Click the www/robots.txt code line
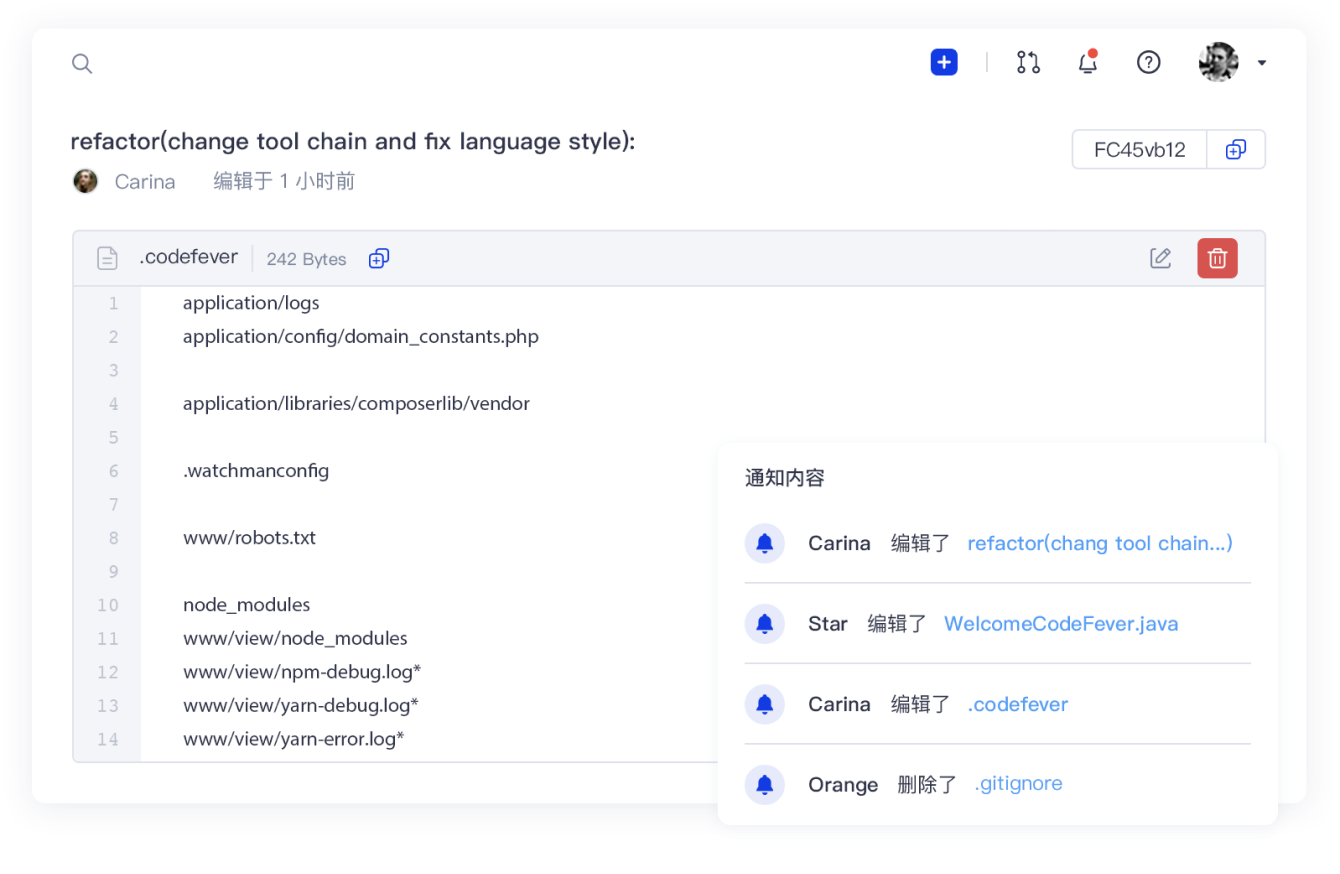Screen dimensions: 1340x874 [249, 538]
